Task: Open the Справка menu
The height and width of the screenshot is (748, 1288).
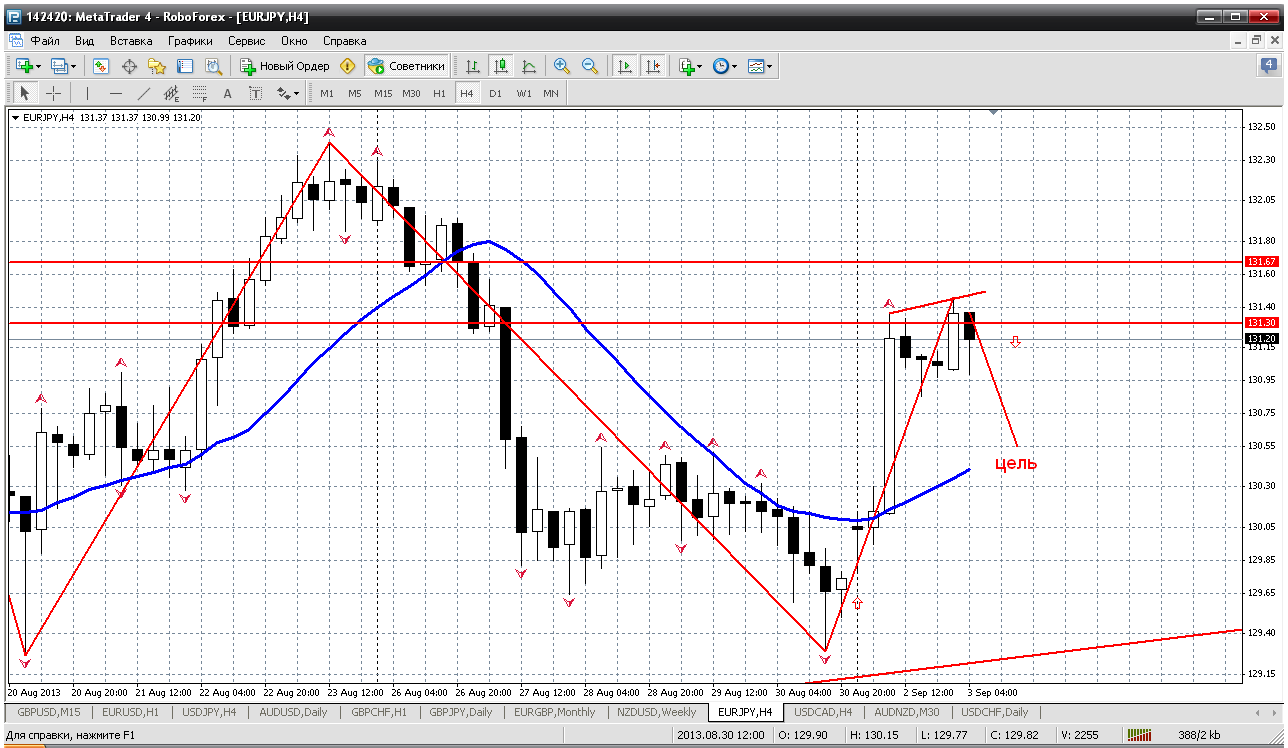Action: (345, 41)
